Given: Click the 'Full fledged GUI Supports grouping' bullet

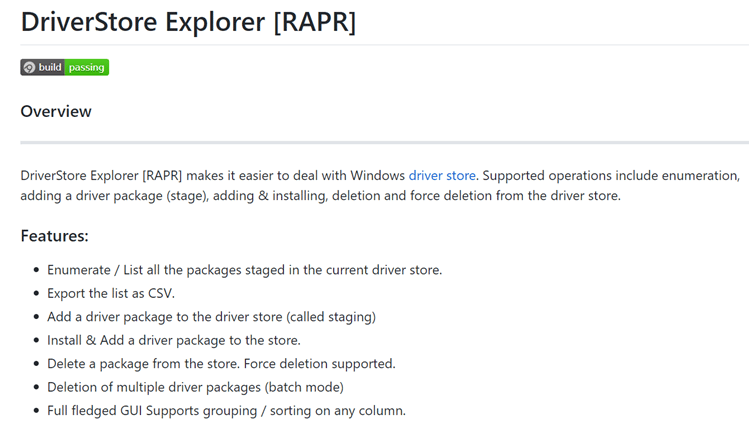Looking at the screenshot, I should click(x=226, y=411).
